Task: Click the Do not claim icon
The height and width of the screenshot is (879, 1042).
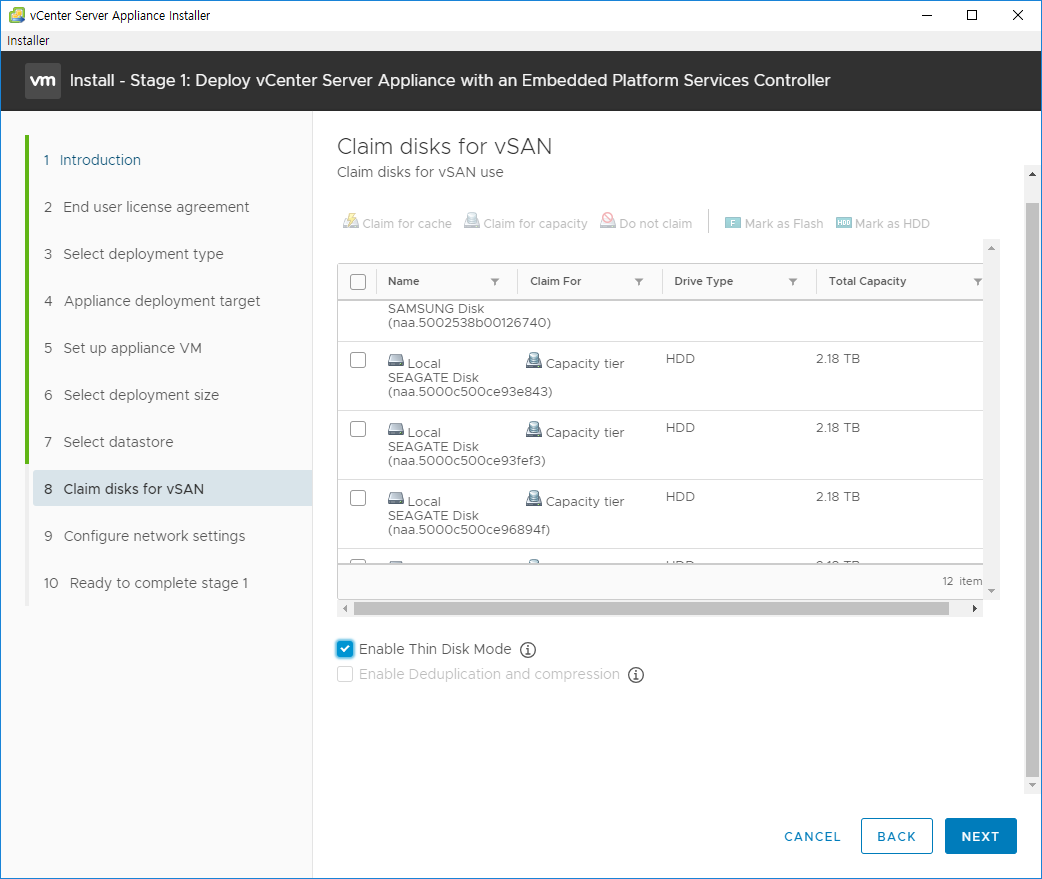Action: pyautogui.click(x=607, y=221)
